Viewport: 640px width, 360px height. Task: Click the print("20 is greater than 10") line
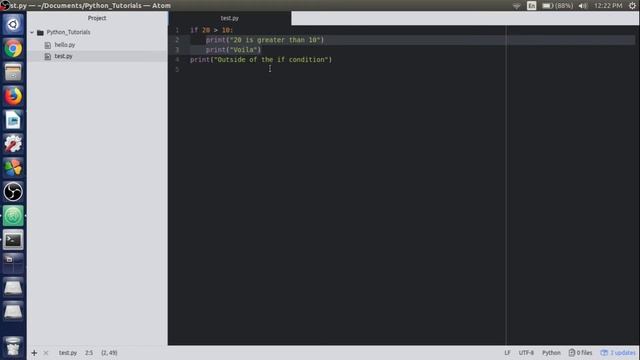(x=265, y=40)
